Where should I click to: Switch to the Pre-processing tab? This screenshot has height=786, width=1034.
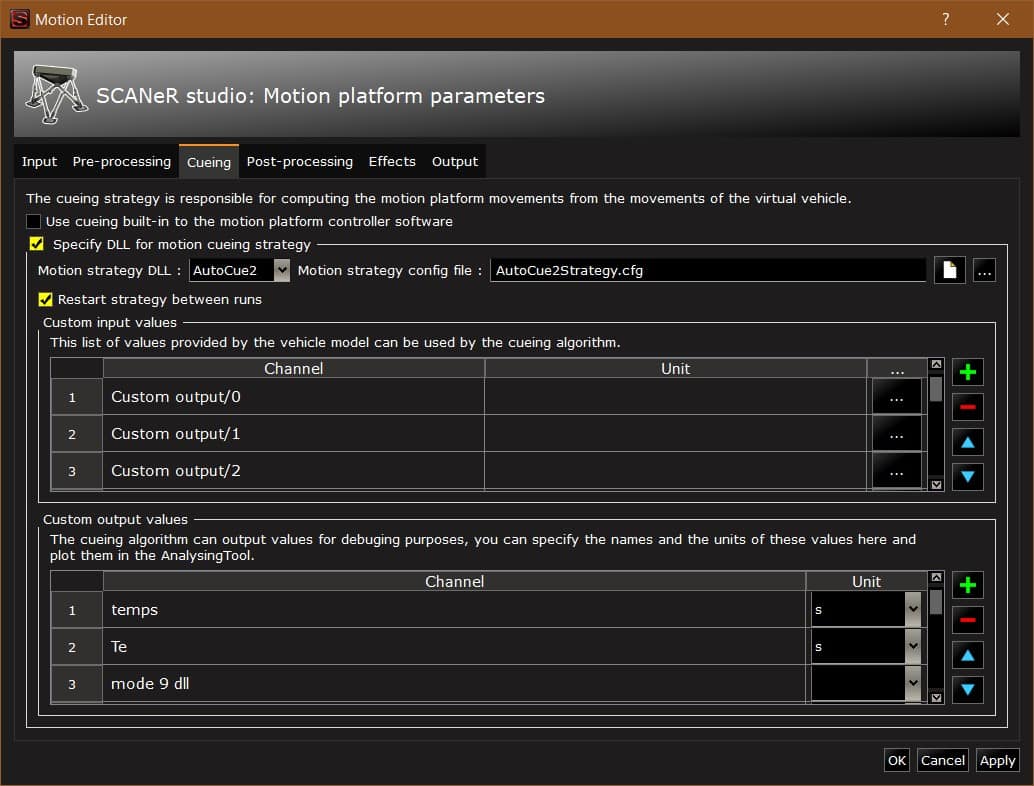click(x=122, y=162)
